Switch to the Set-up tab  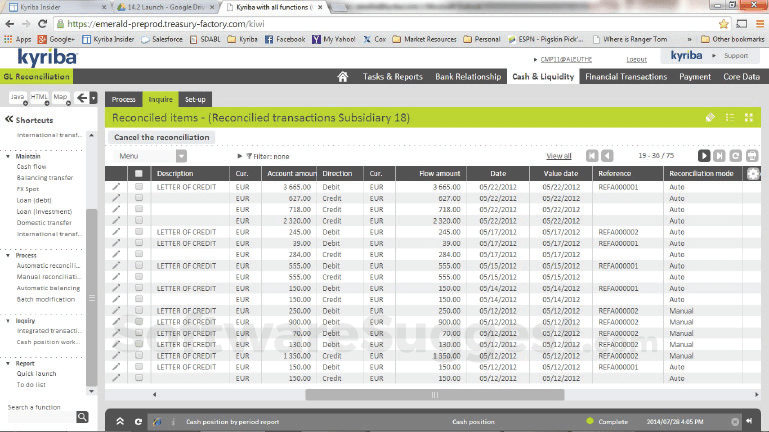[194, 99]
